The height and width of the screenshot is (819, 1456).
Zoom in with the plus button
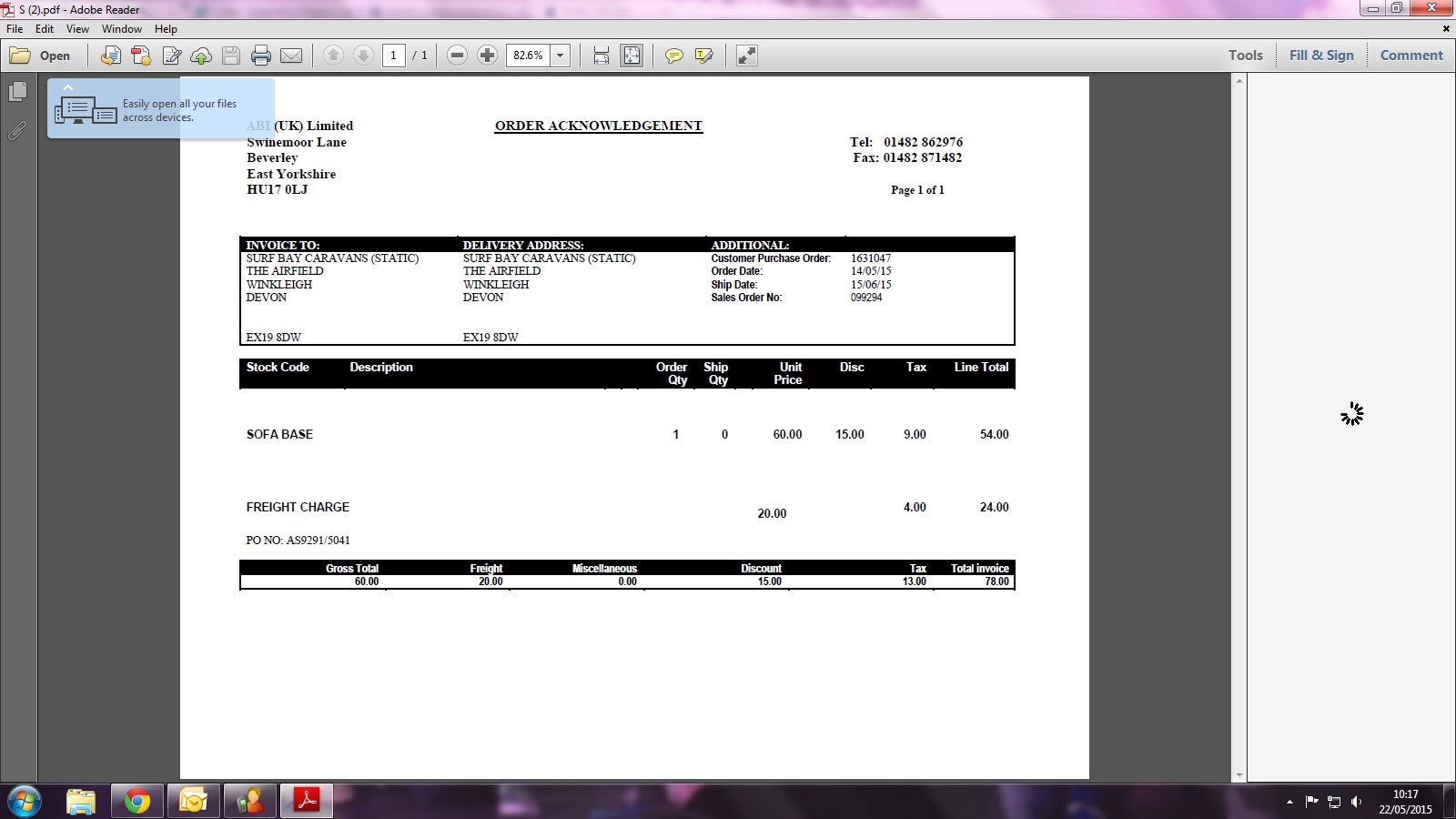488,56
